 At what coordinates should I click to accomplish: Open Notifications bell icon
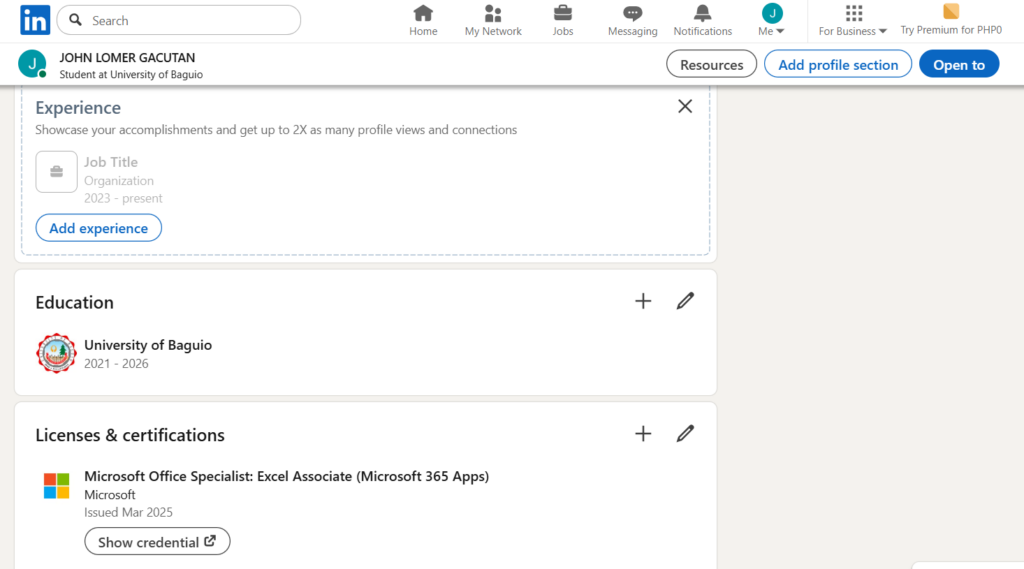pyautogui.click(x=703, y=14)
